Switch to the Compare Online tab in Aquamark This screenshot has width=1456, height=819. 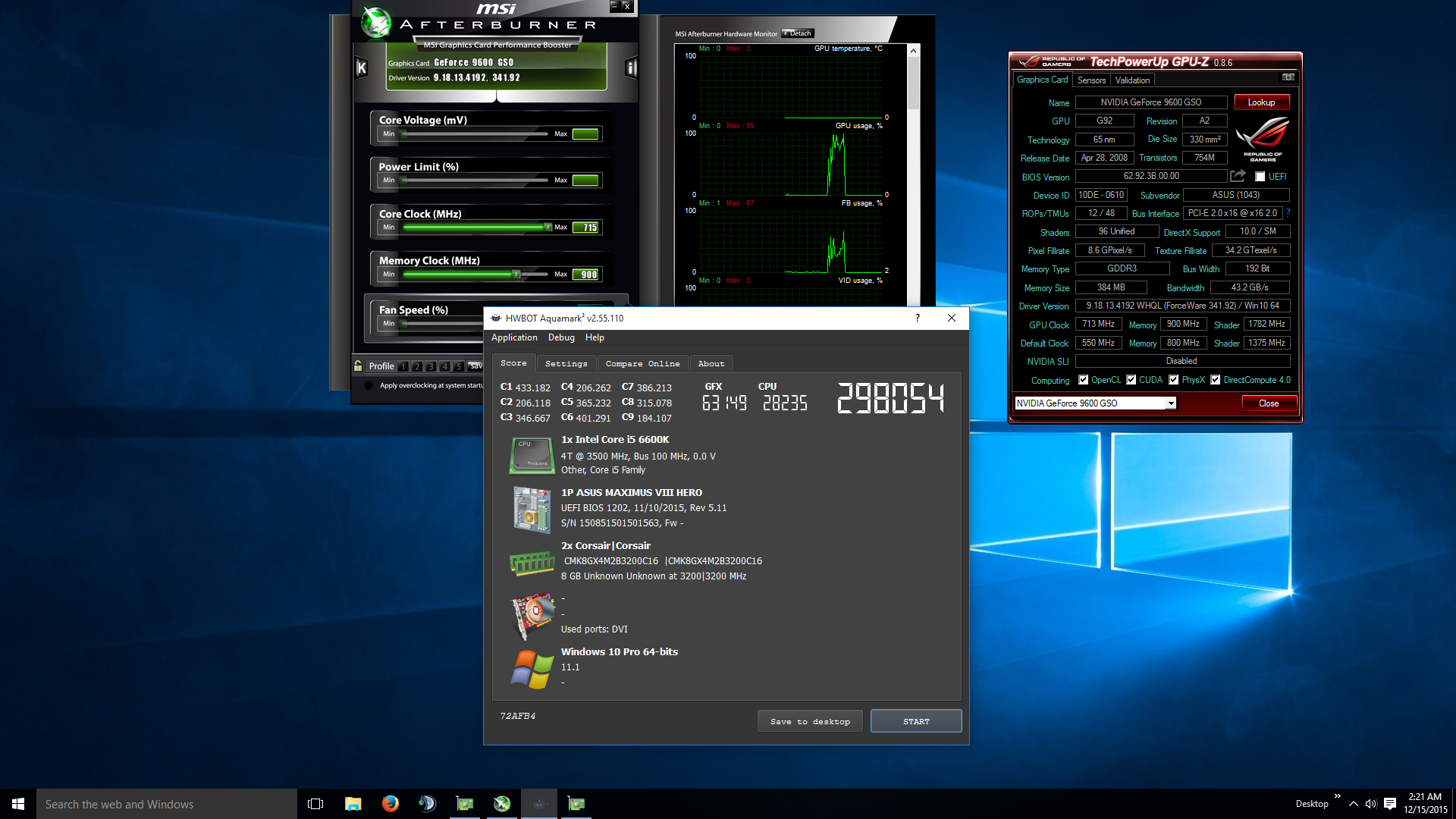coord(642,364)
